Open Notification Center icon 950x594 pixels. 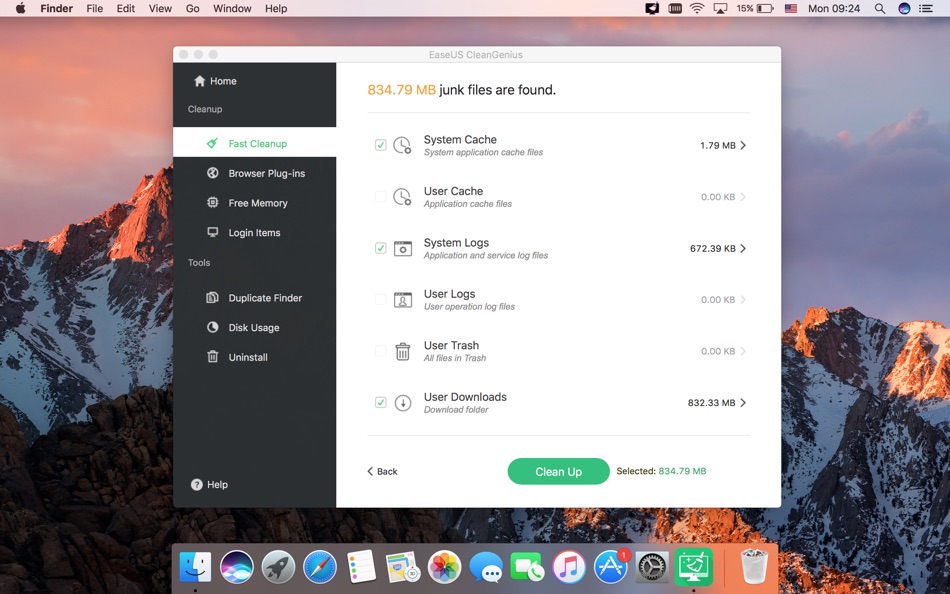click(926, 8)
